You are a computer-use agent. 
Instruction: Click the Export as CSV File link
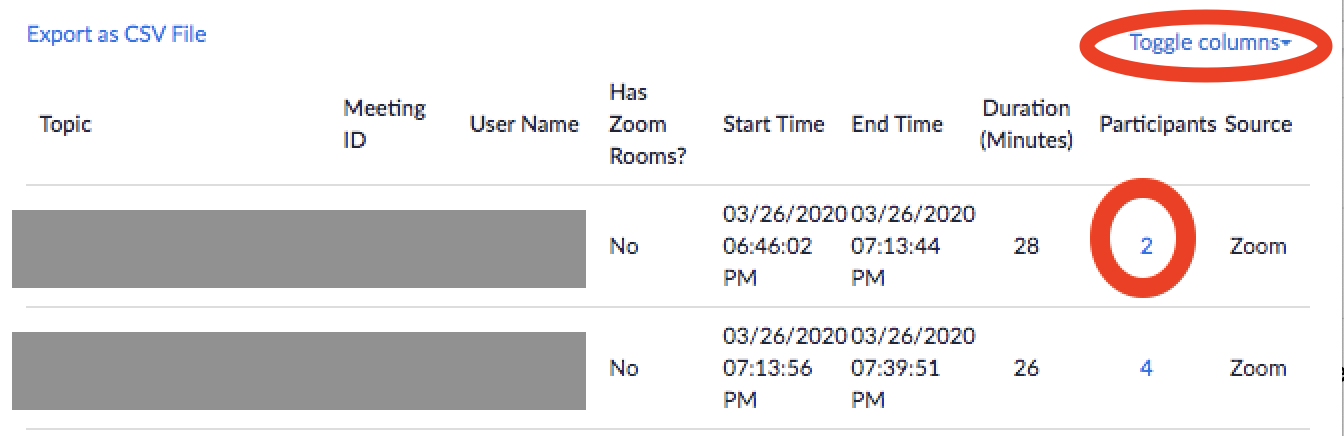116,34
